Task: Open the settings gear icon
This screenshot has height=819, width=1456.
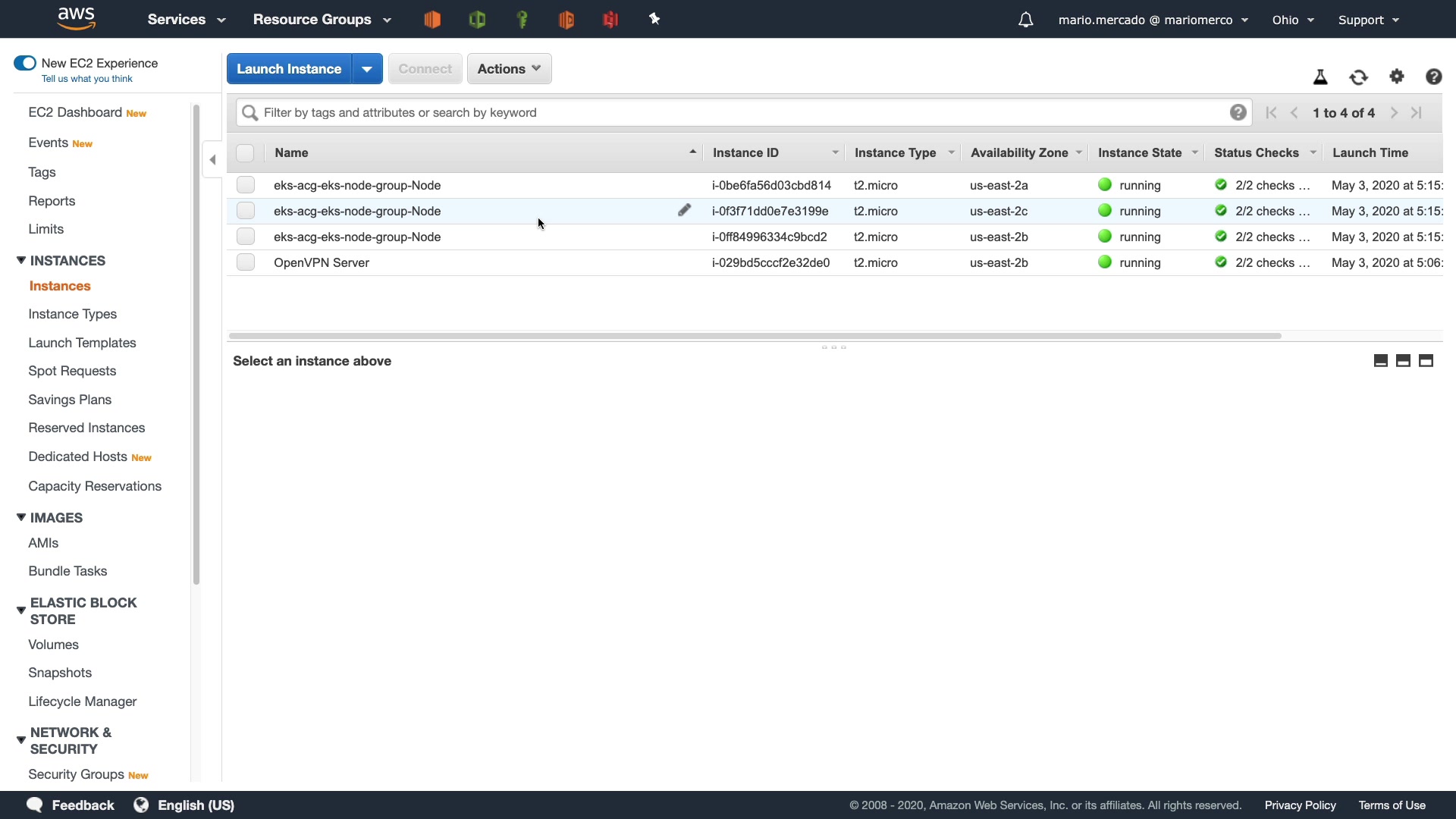Action: click(1397, 77)
